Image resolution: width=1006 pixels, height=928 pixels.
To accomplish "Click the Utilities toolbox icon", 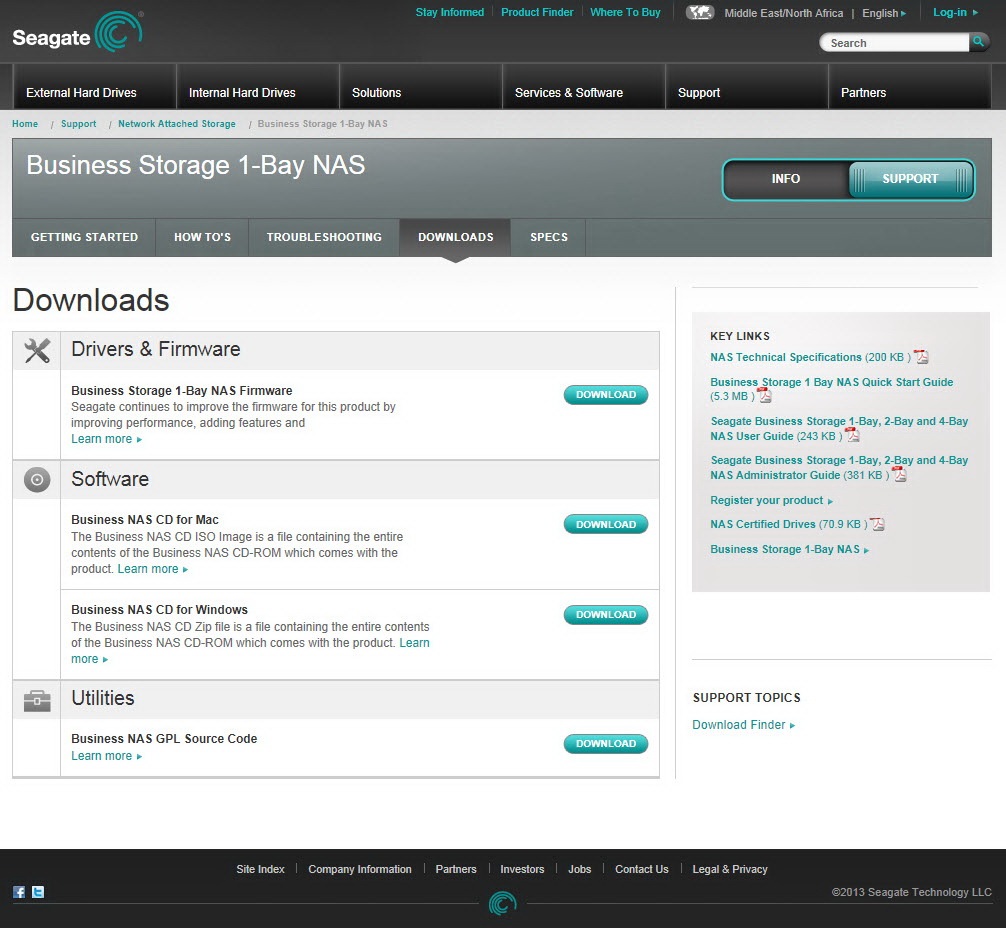I will click(x=37, y=700).
